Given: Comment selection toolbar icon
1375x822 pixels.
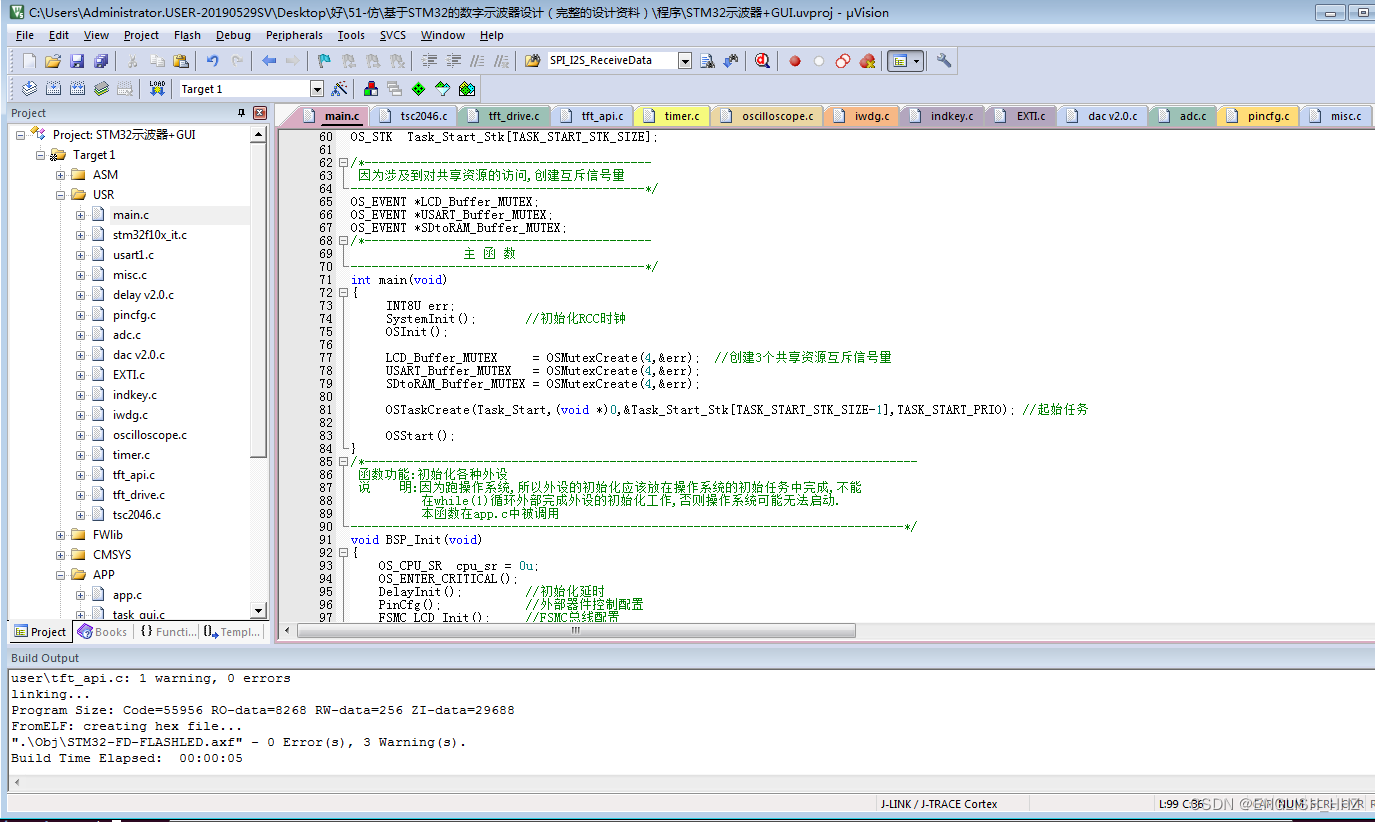Looking at the screenshot, I should 478,61.
